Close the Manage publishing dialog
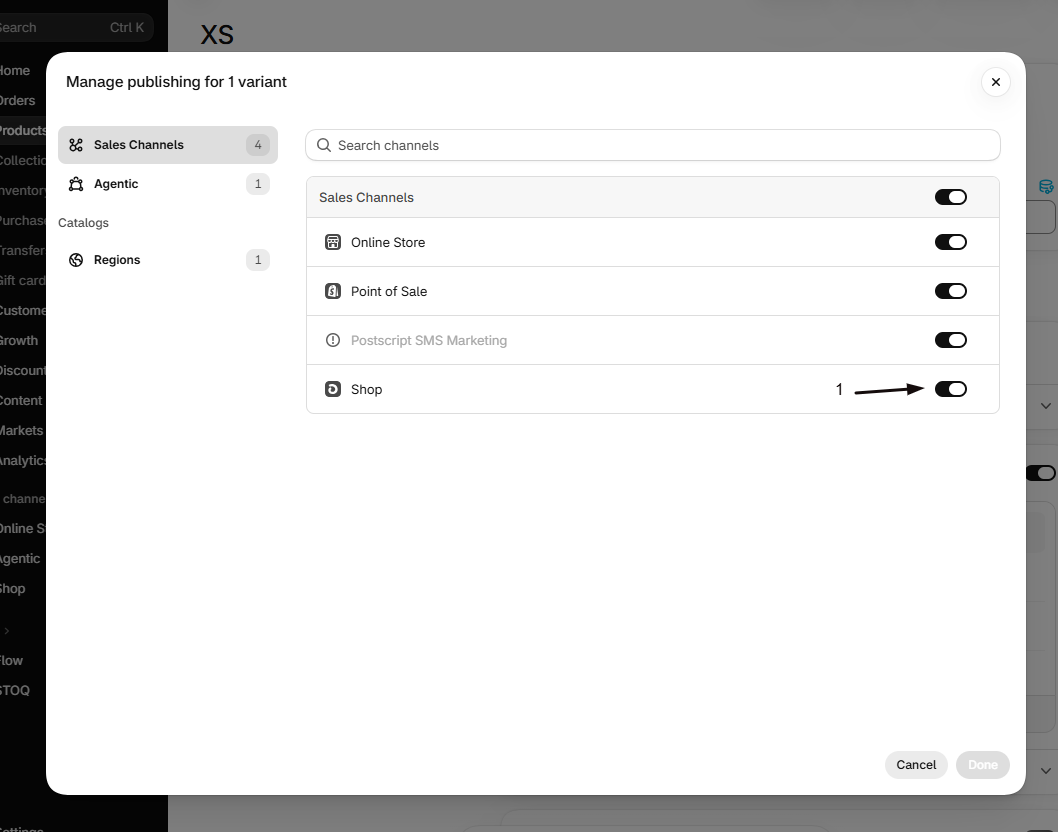 [x=995, y=82]
